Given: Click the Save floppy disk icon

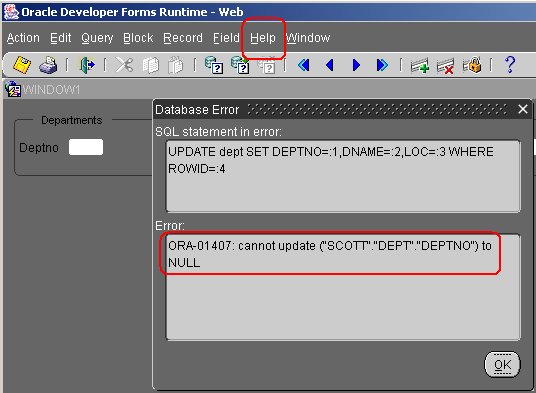Looking at the screenshot, I should click(x=22, y=65).
